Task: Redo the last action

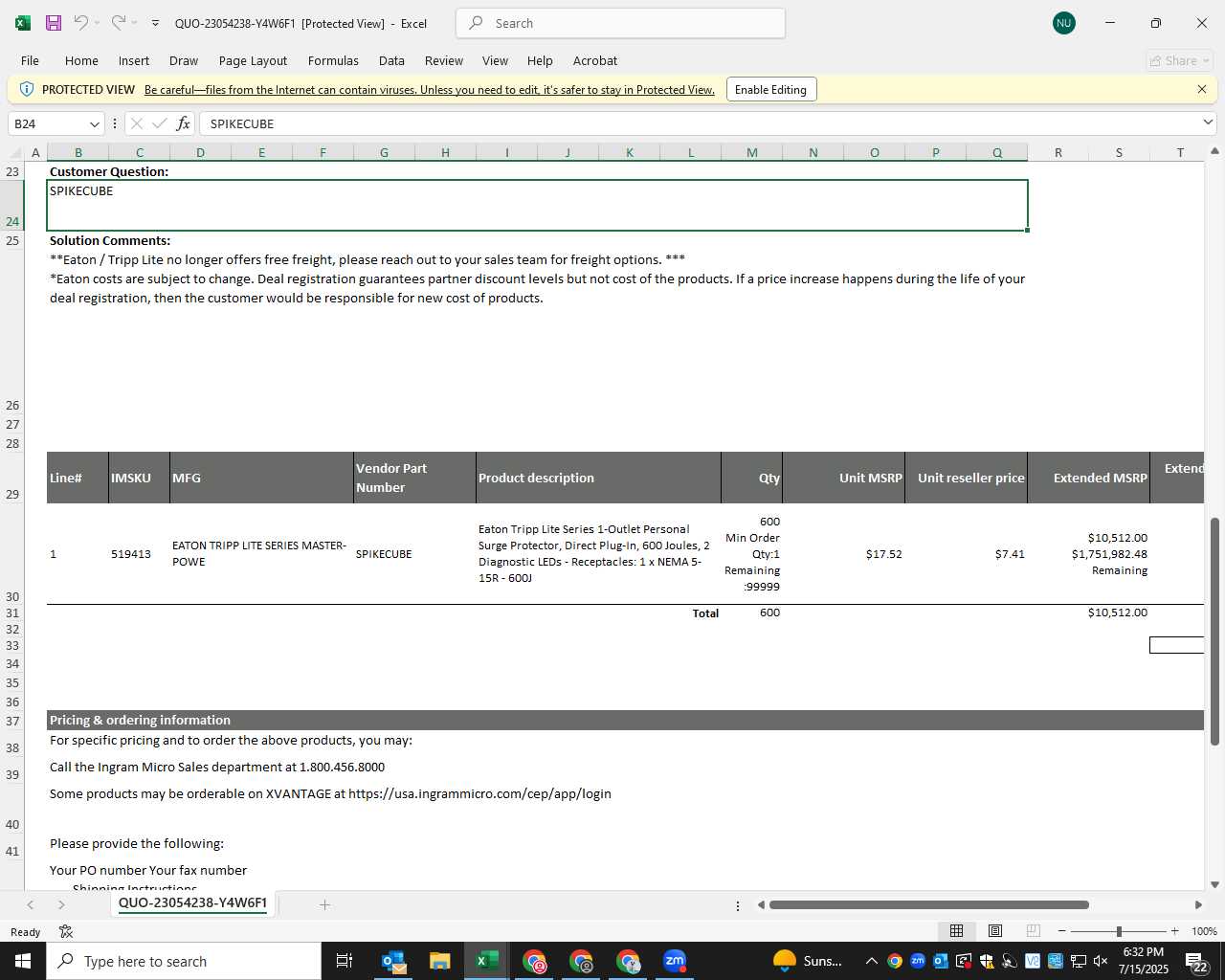Action: [x=118, y=23]
